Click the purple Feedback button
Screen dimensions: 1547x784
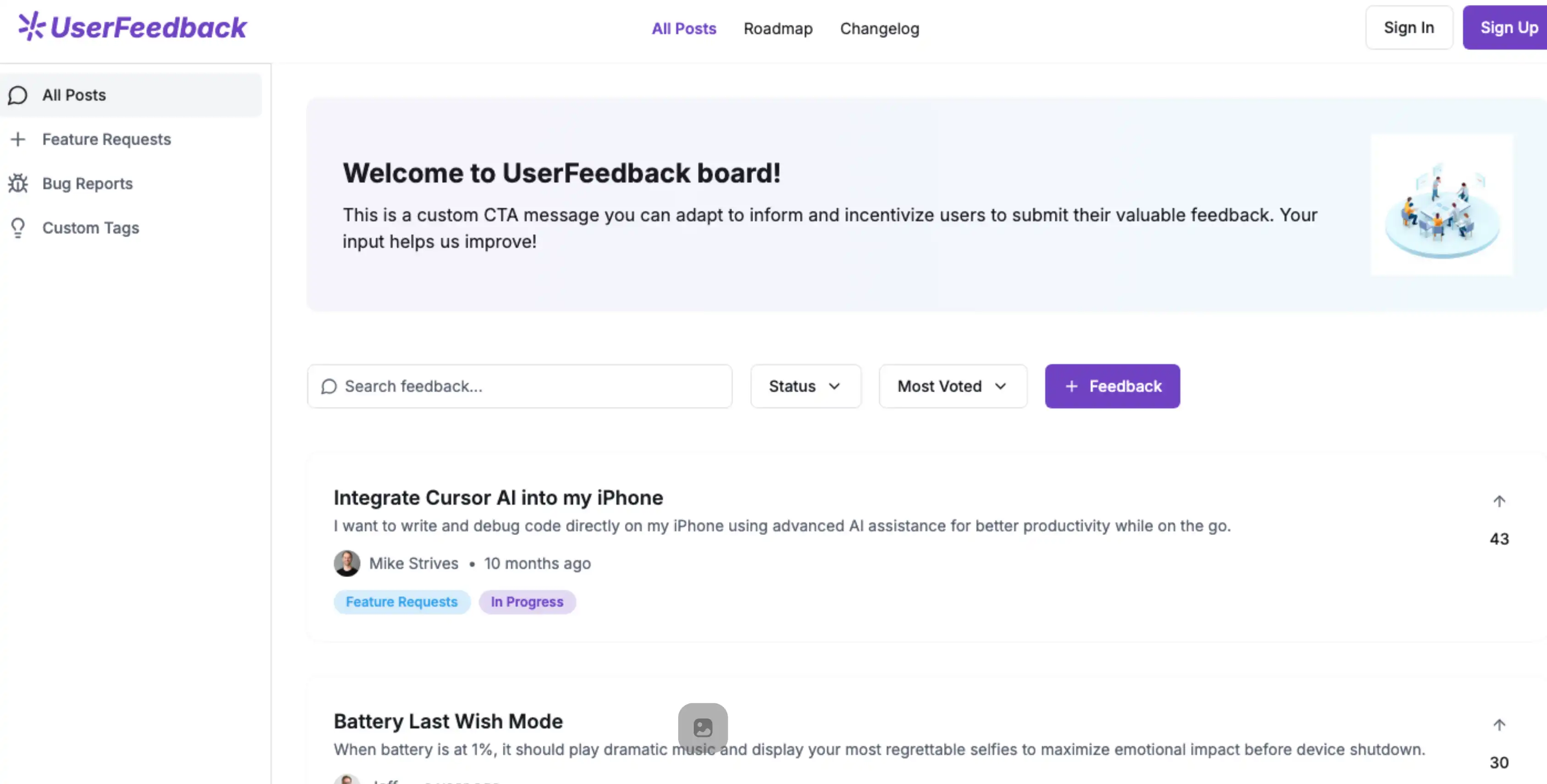click(1112, 387)
